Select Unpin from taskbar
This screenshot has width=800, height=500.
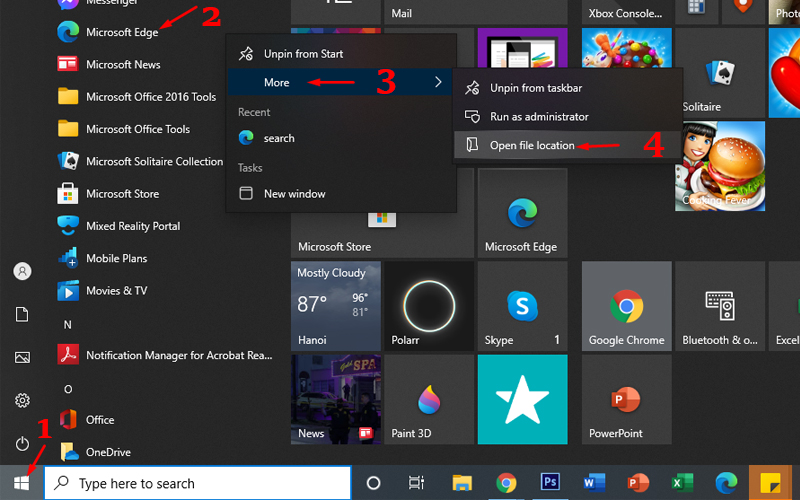567,88
